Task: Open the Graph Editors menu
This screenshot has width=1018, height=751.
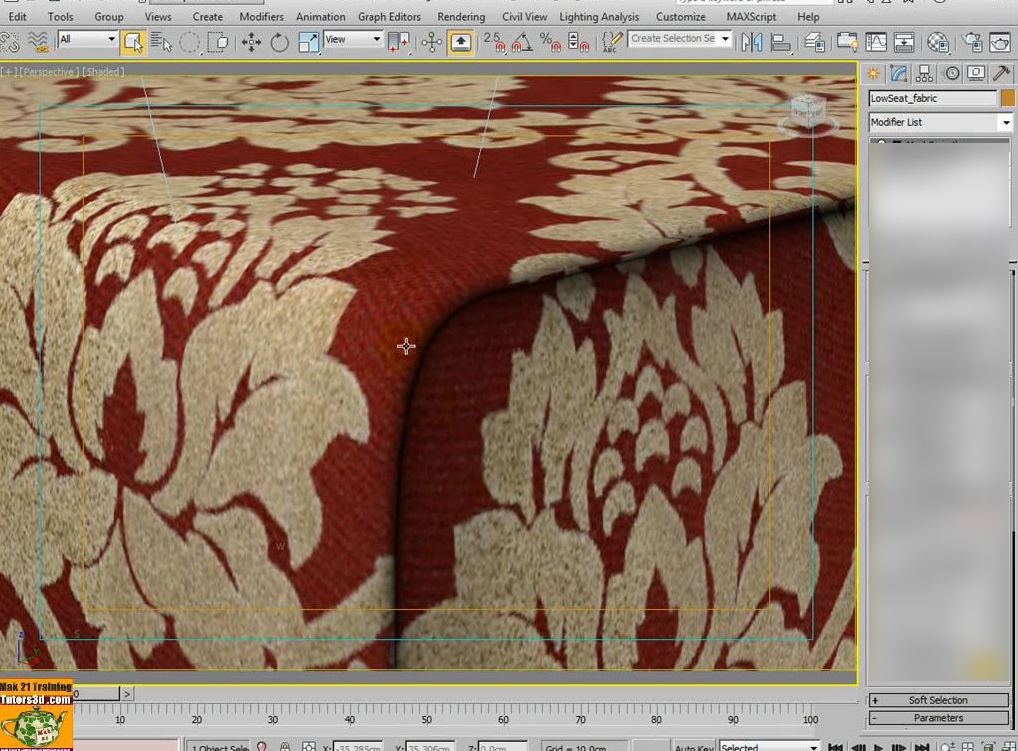Action: click(390, 17)
